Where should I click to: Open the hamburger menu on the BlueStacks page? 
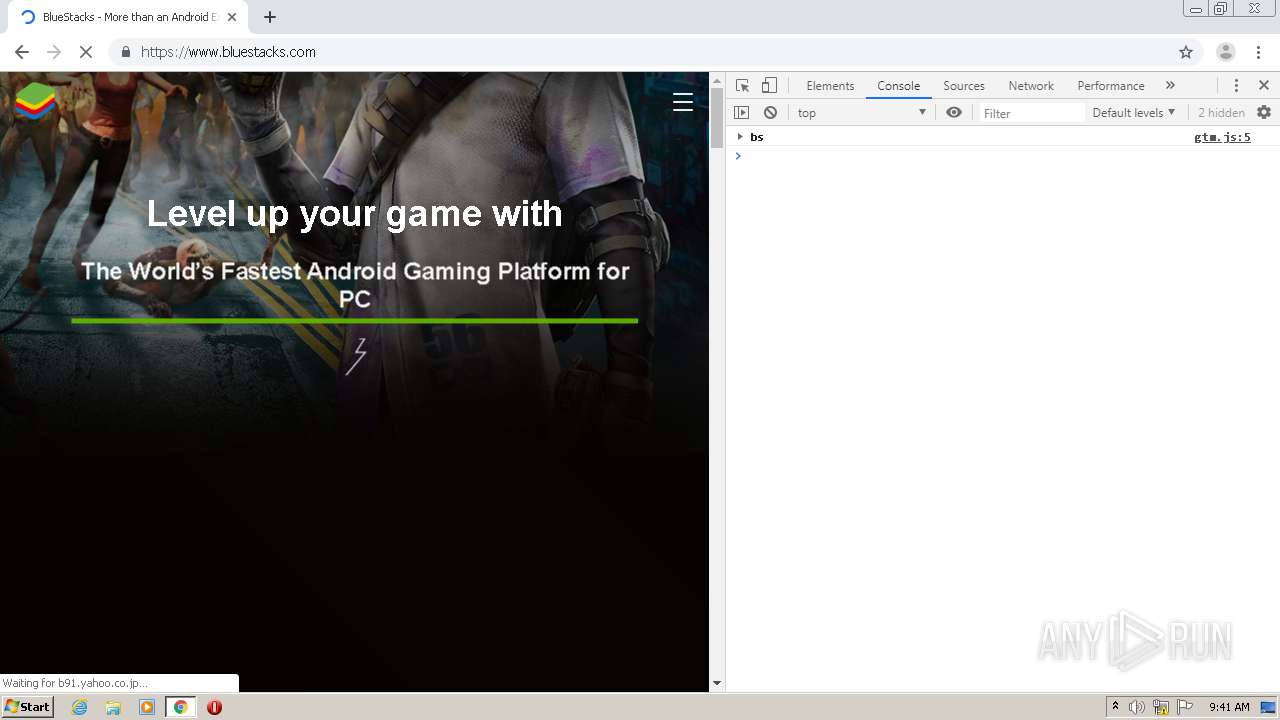[x=683, y=102]
